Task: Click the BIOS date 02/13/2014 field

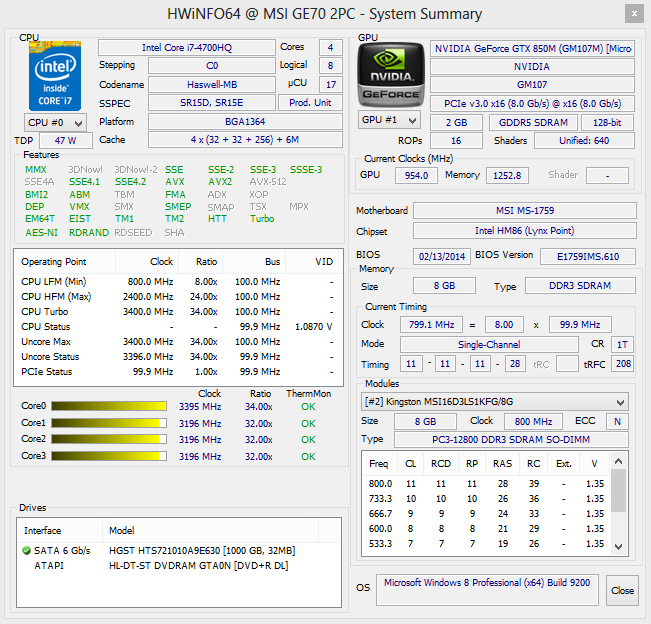Action: coord(442,256)
